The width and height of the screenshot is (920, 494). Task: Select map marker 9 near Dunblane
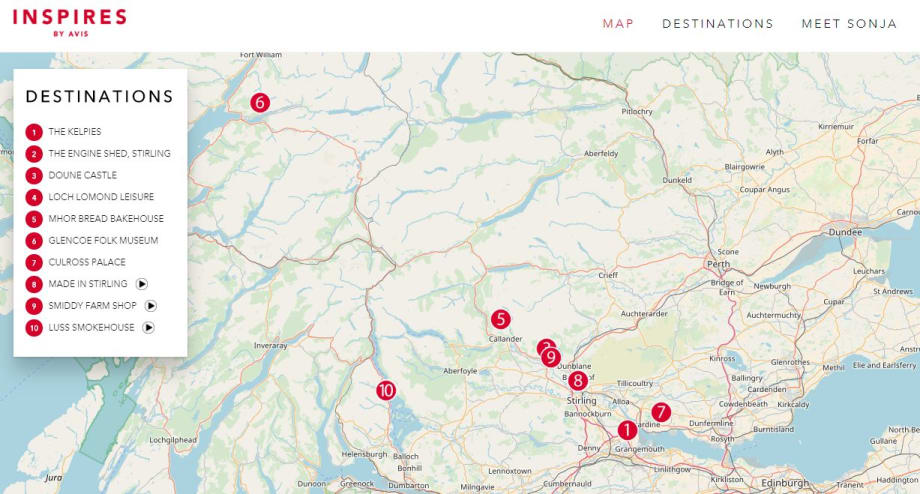(x=550, y=357)
